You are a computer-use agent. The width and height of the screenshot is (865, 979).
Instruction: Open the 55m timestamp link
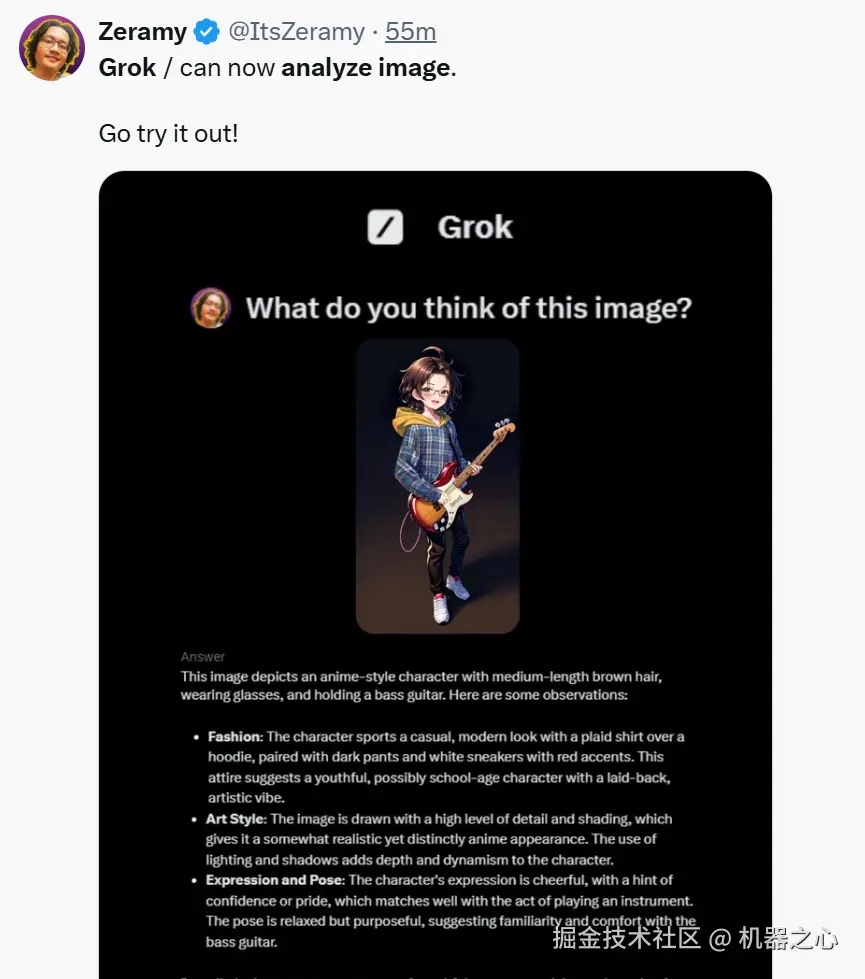(x=410, y=32)
